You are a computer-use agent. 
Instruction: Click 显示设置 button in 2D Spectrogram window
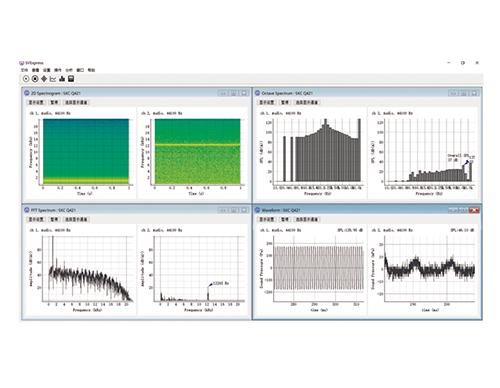36,102
